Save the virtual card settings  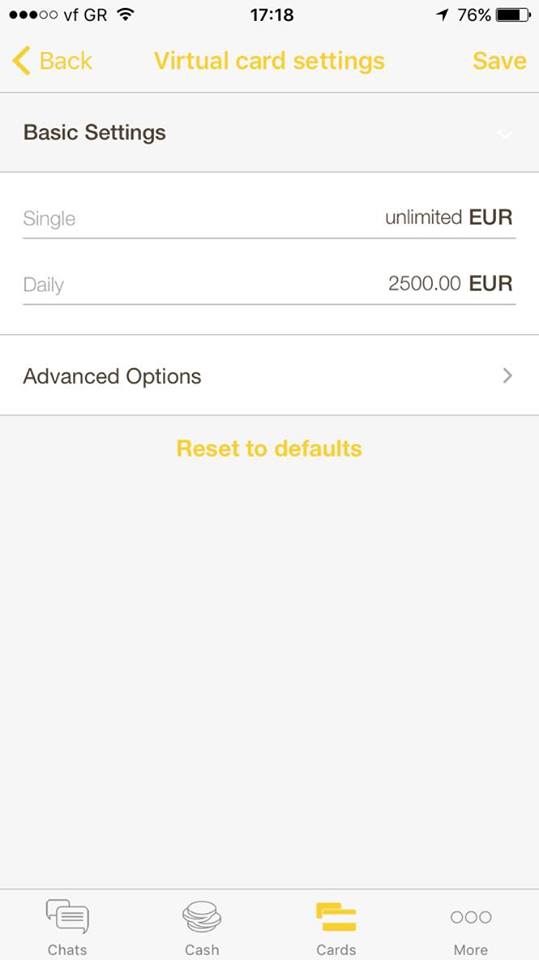point(499,61)
